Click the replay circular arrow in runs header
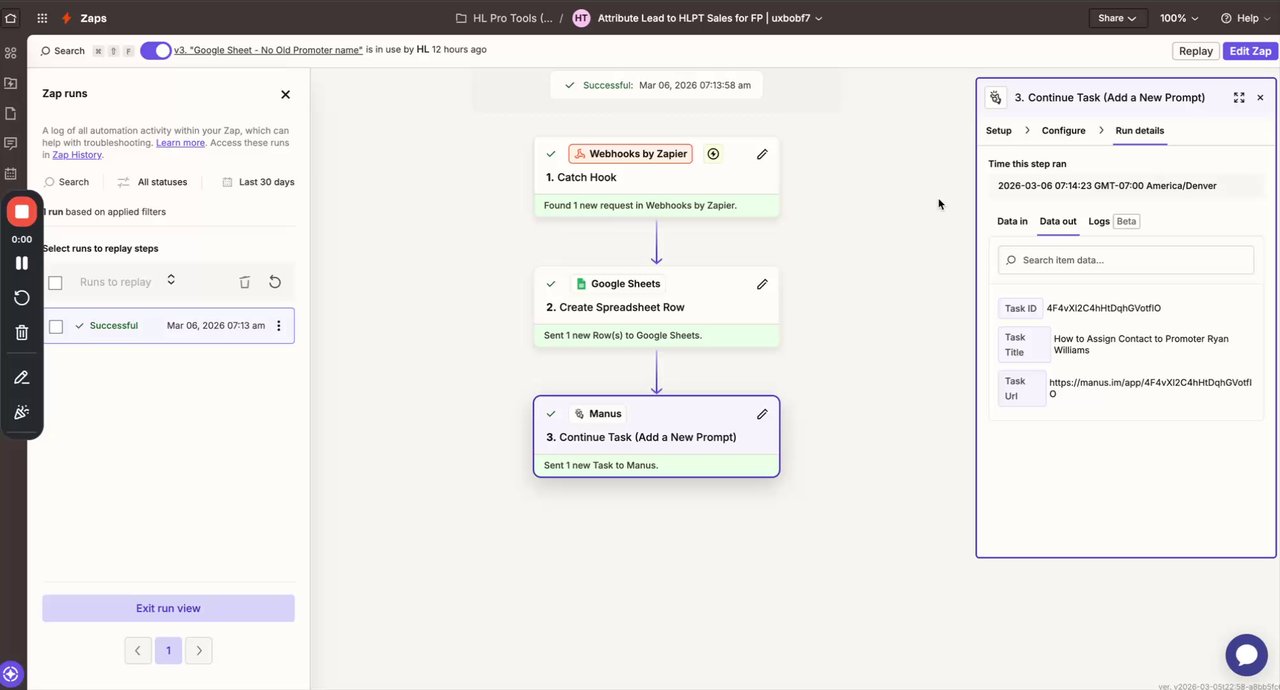1280x690 pixels. click(x=275, y=282)
